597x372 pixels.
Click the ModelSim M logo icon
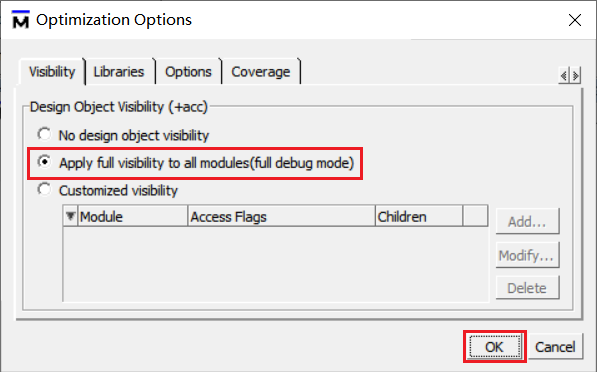point(21,19)
